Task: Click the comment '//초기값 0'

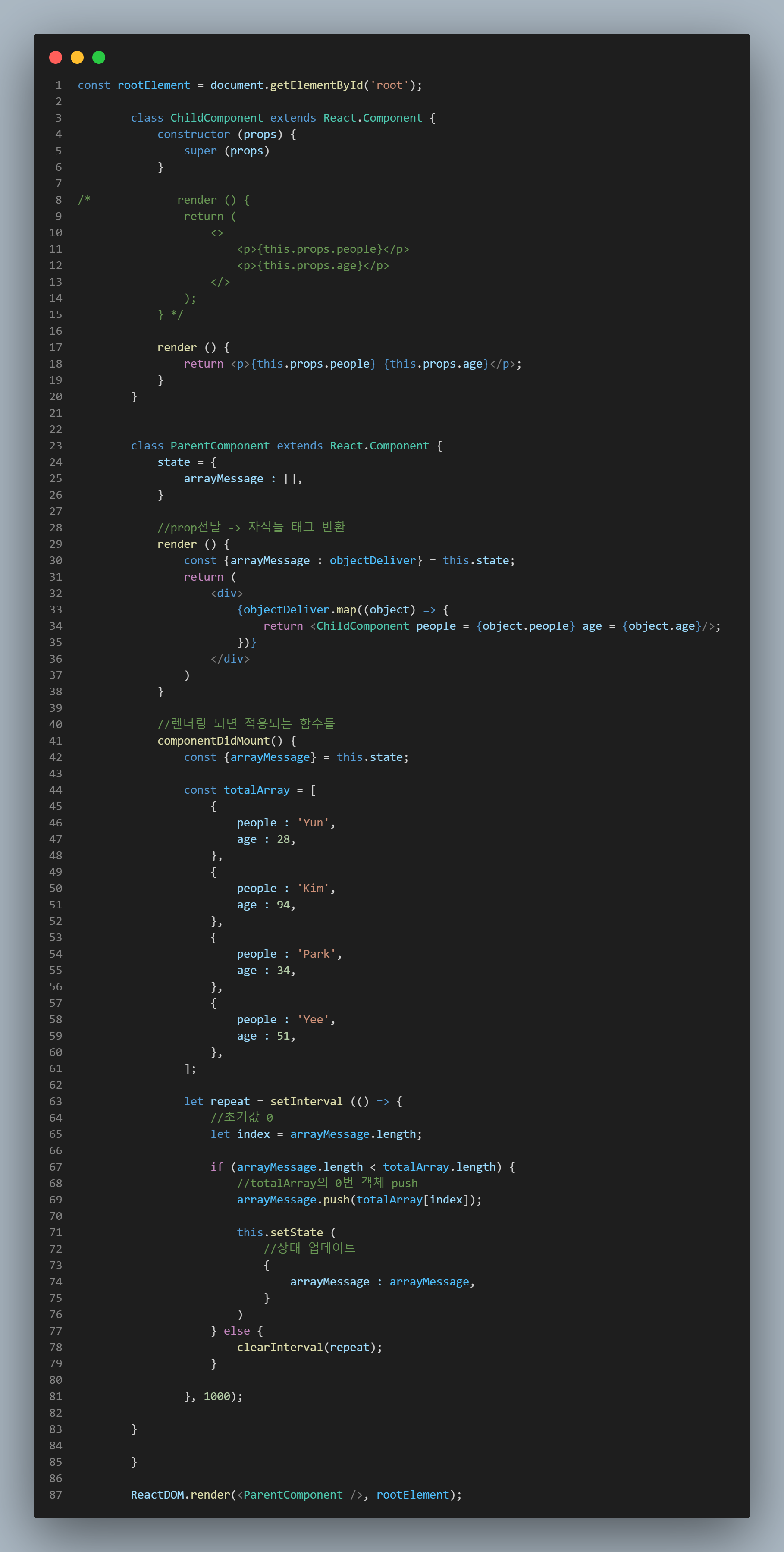Action: (241, 1118)
